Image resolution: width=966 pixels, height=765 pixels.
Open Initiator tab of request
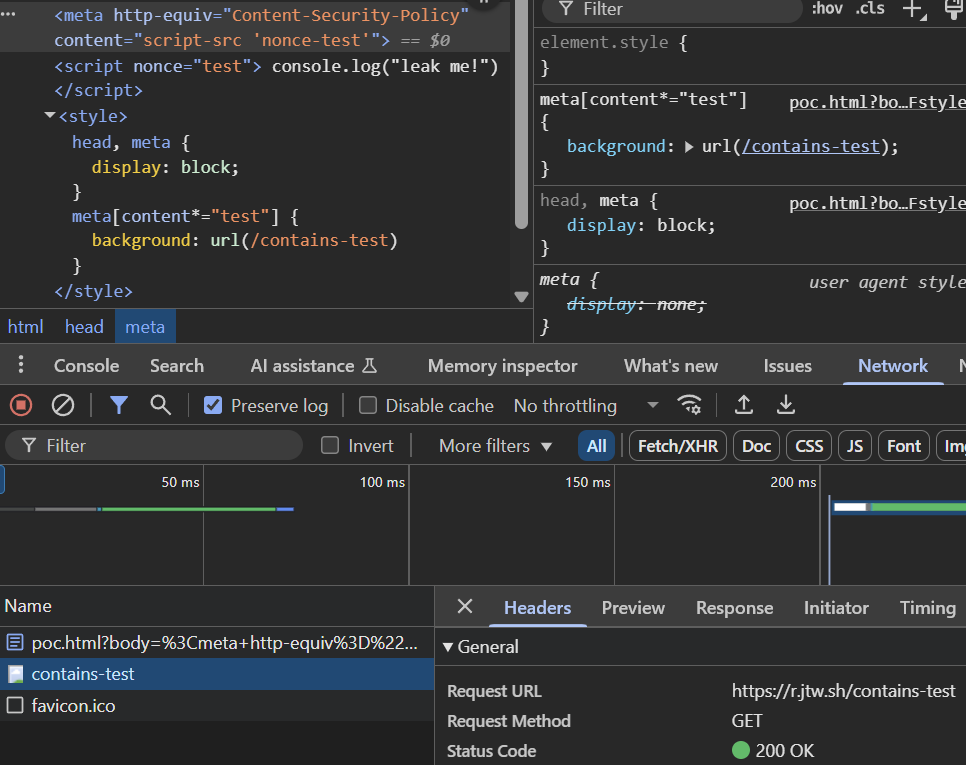pyautogui.click(x=836, y=608)
